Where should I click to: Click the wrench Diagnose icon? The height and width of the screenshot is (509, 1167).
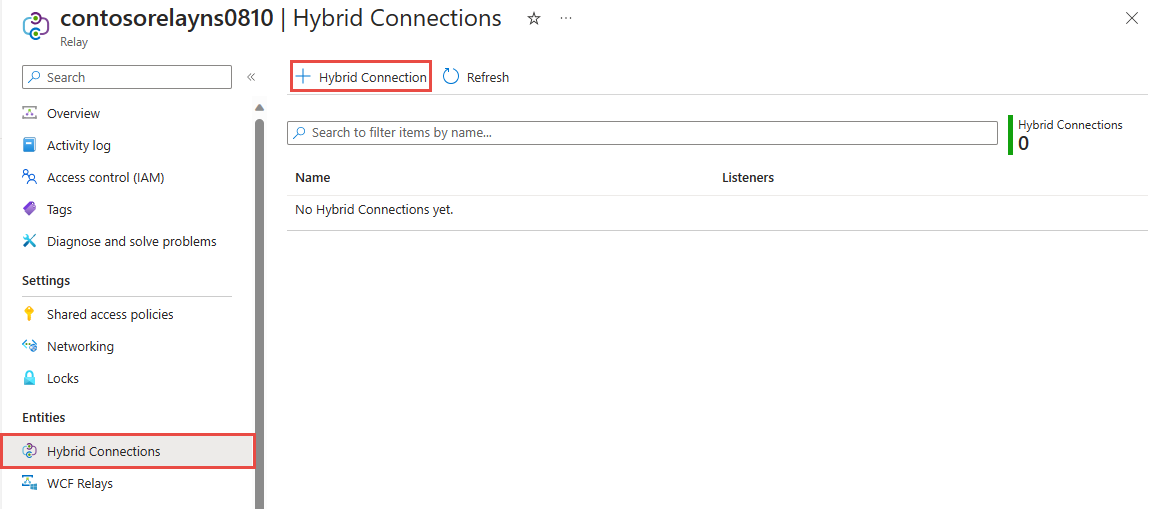click(30, 241)
